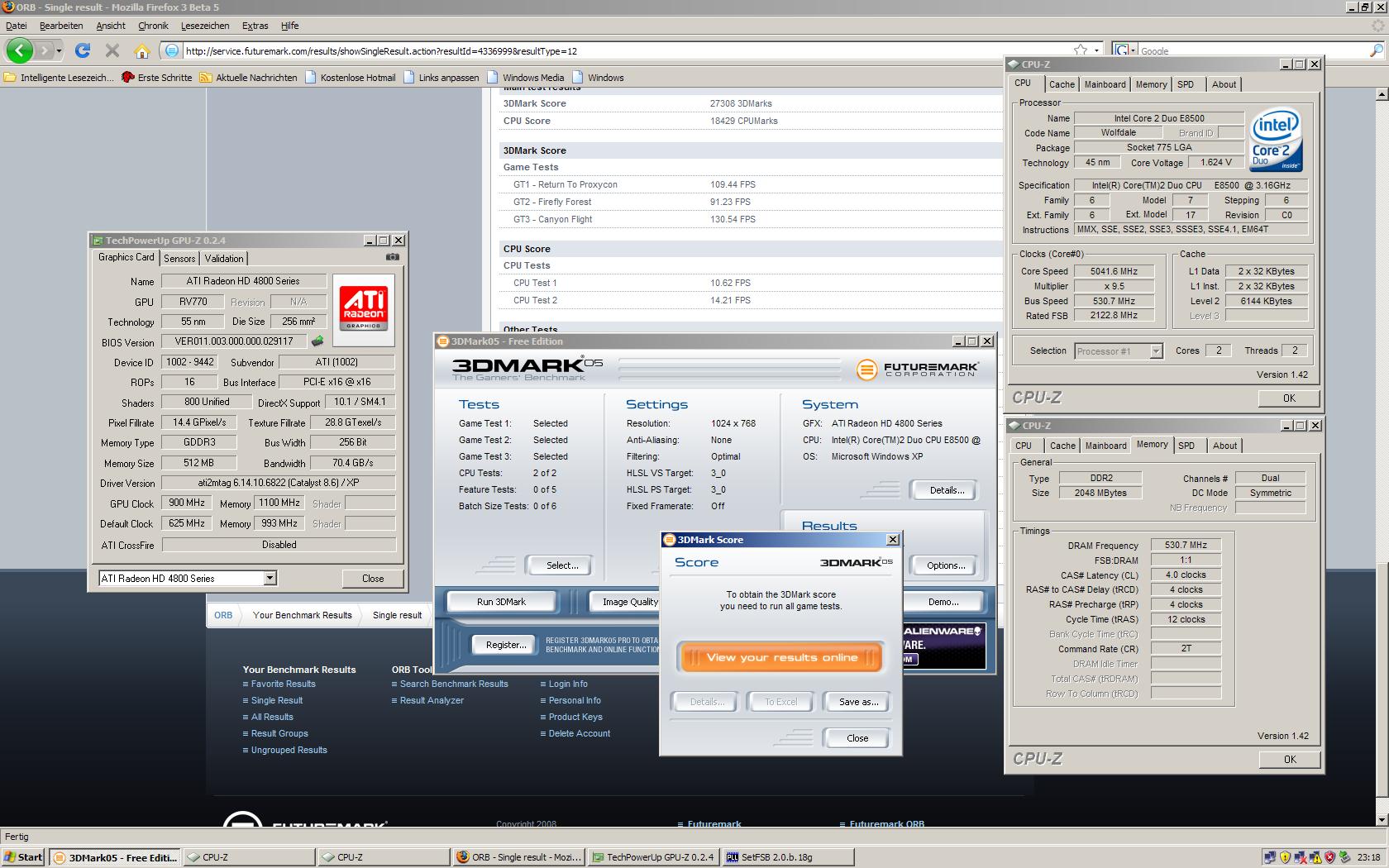The image size is (1389, 868).
Task: Click Save as... in 3DMark Score dialog
Action: tap(858, 702)
